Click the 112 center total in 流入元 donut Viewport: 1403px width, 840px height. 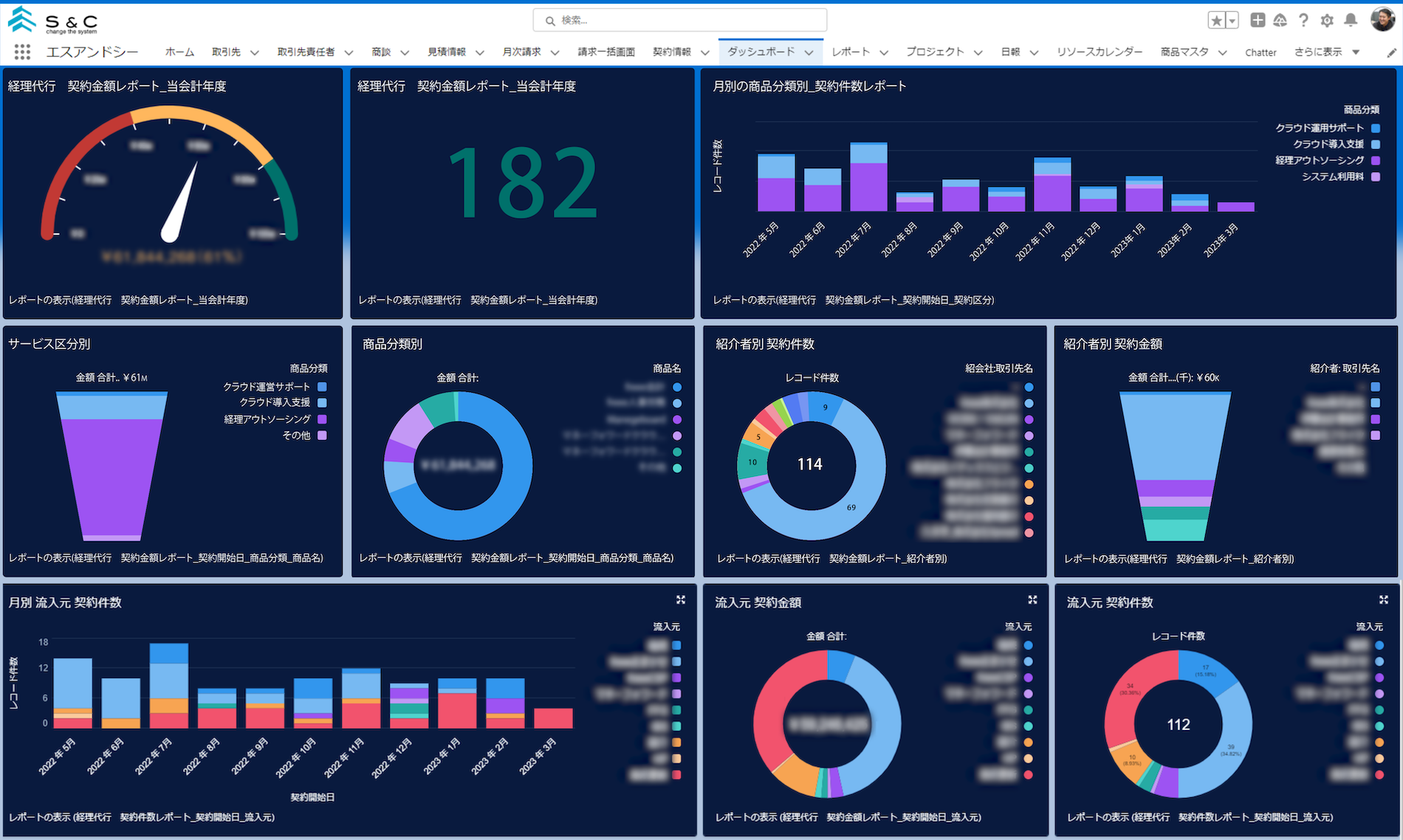pyautogui.click(x=1179, y=725)
